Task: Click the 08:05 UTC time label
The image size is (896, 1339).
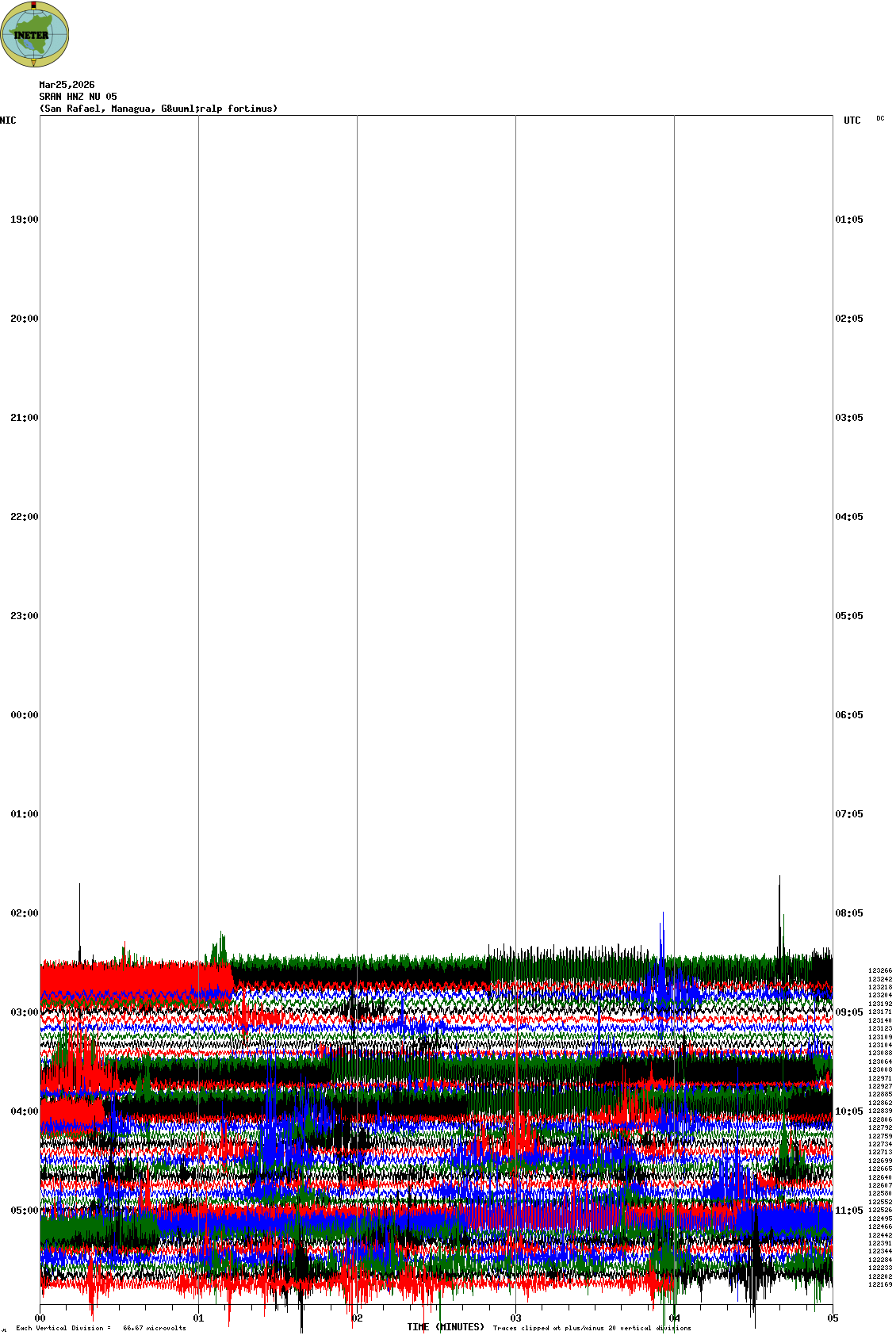Action: tap(849, 913)
